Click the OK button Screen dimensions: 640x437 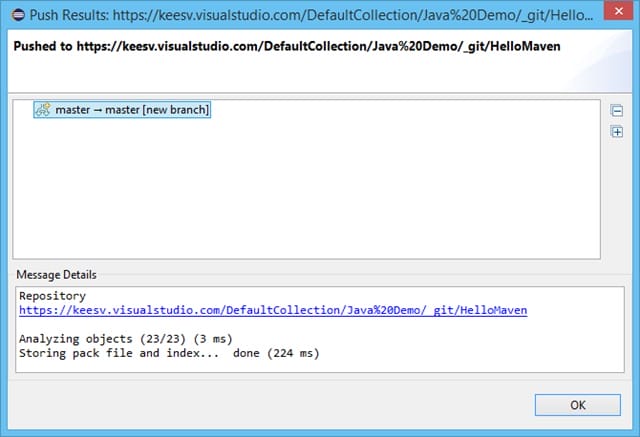(578, 405)
